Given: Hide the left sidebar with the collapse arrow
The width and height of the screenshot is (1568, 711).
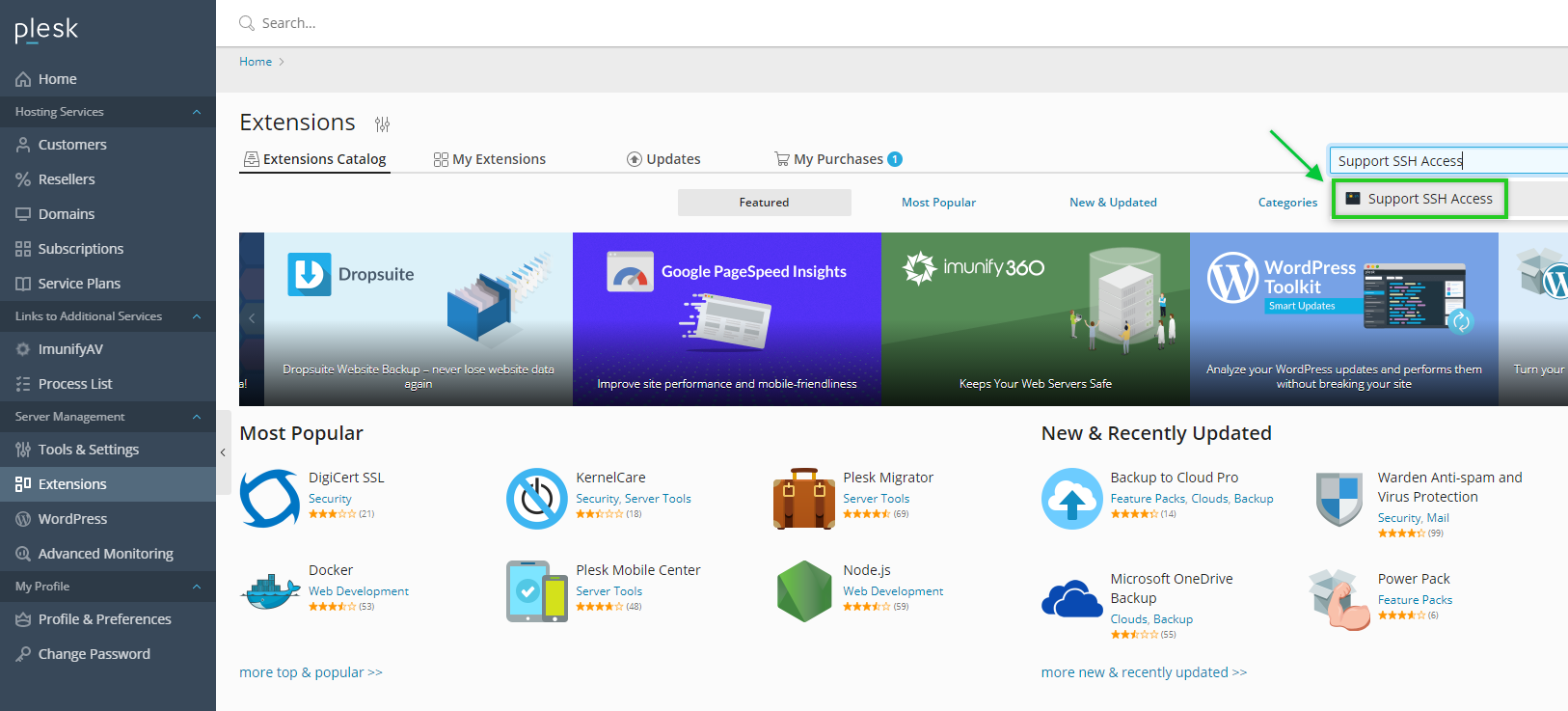Looking at the screenshot, I should tap(223, 451).
